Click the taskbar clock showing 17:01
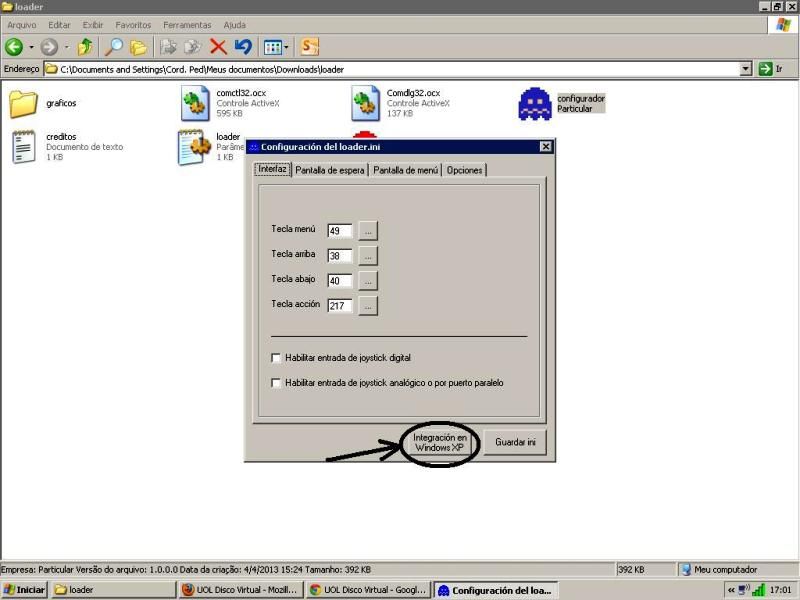The width and height of the screenshot is (800, 600). 781,590
